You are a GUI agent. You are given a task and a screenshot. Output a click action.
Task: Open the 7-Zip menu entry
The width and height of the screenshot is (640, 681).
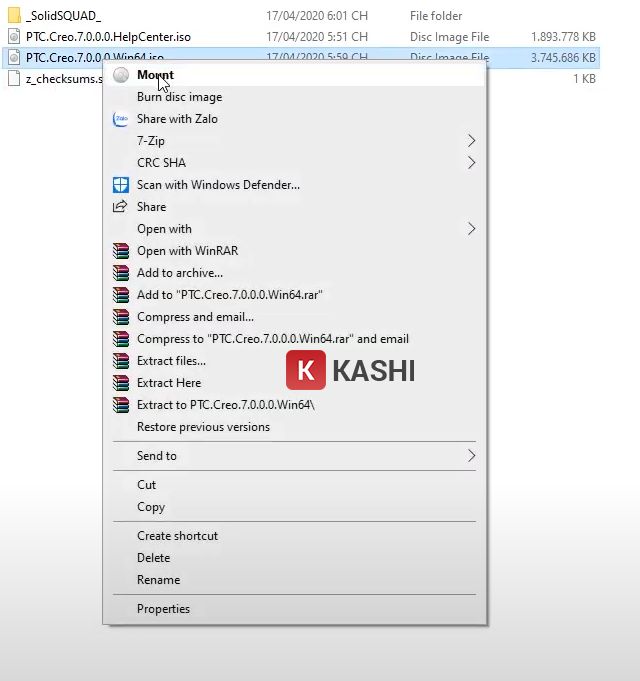(294, 141)
